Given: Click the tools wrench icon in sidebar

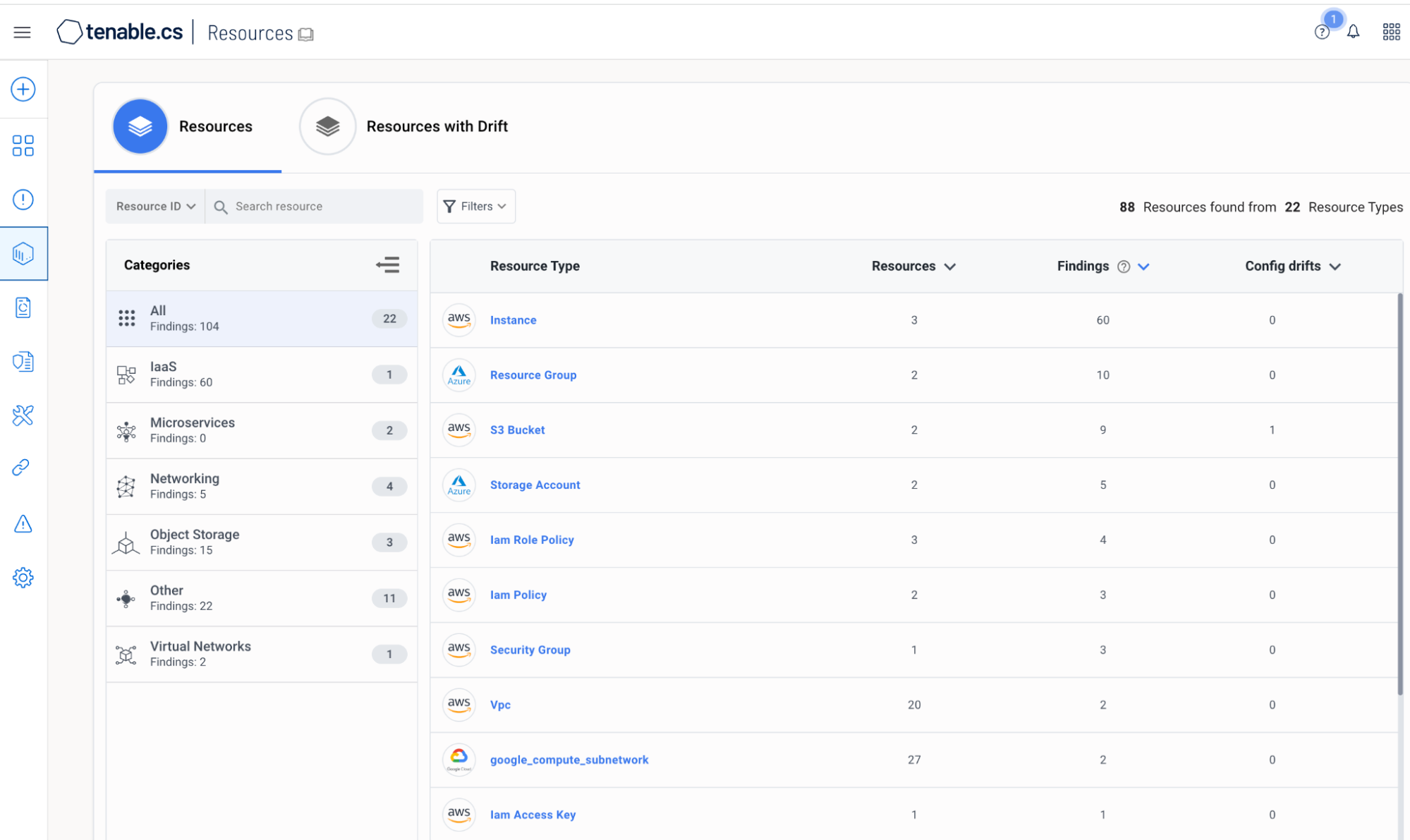Looking at the screenshot, I should tap(23, 415).
